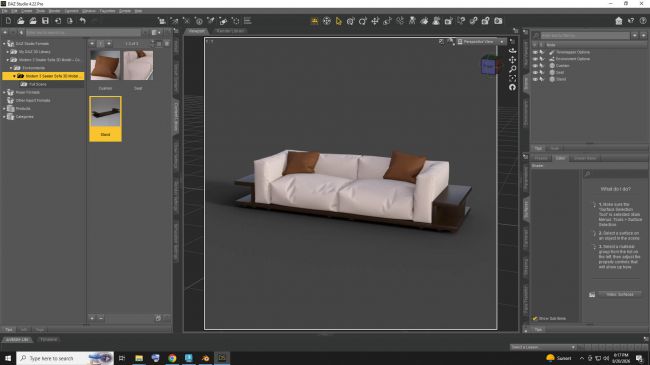Go to the next content page arrow

click(x=109, y=44)
